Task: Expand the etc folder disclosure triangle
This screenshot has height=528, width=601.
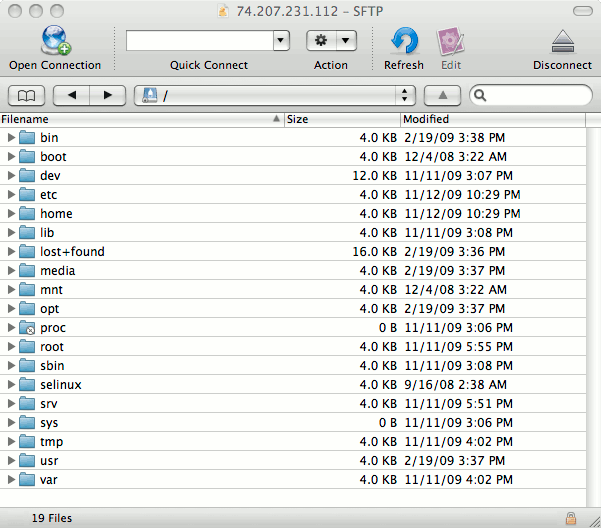Action: 12,194
